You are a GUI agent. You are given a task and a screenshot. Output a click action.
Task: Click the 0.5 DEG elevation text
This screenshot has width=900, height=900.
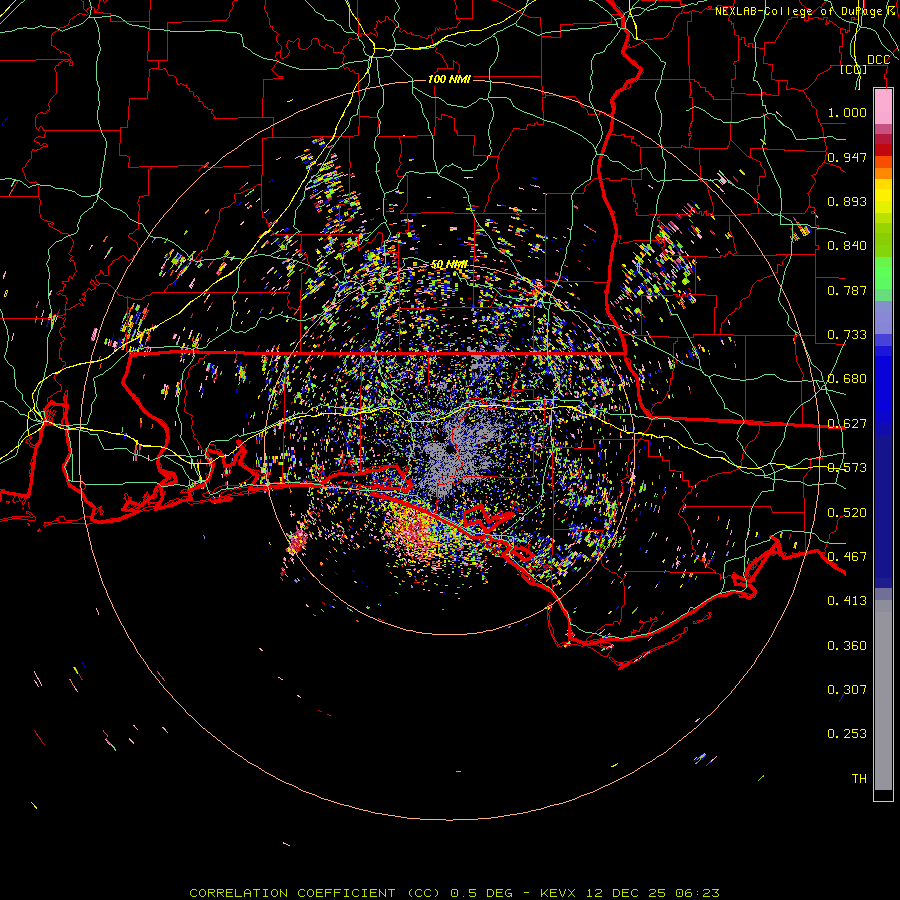click(x=481, y=893)
